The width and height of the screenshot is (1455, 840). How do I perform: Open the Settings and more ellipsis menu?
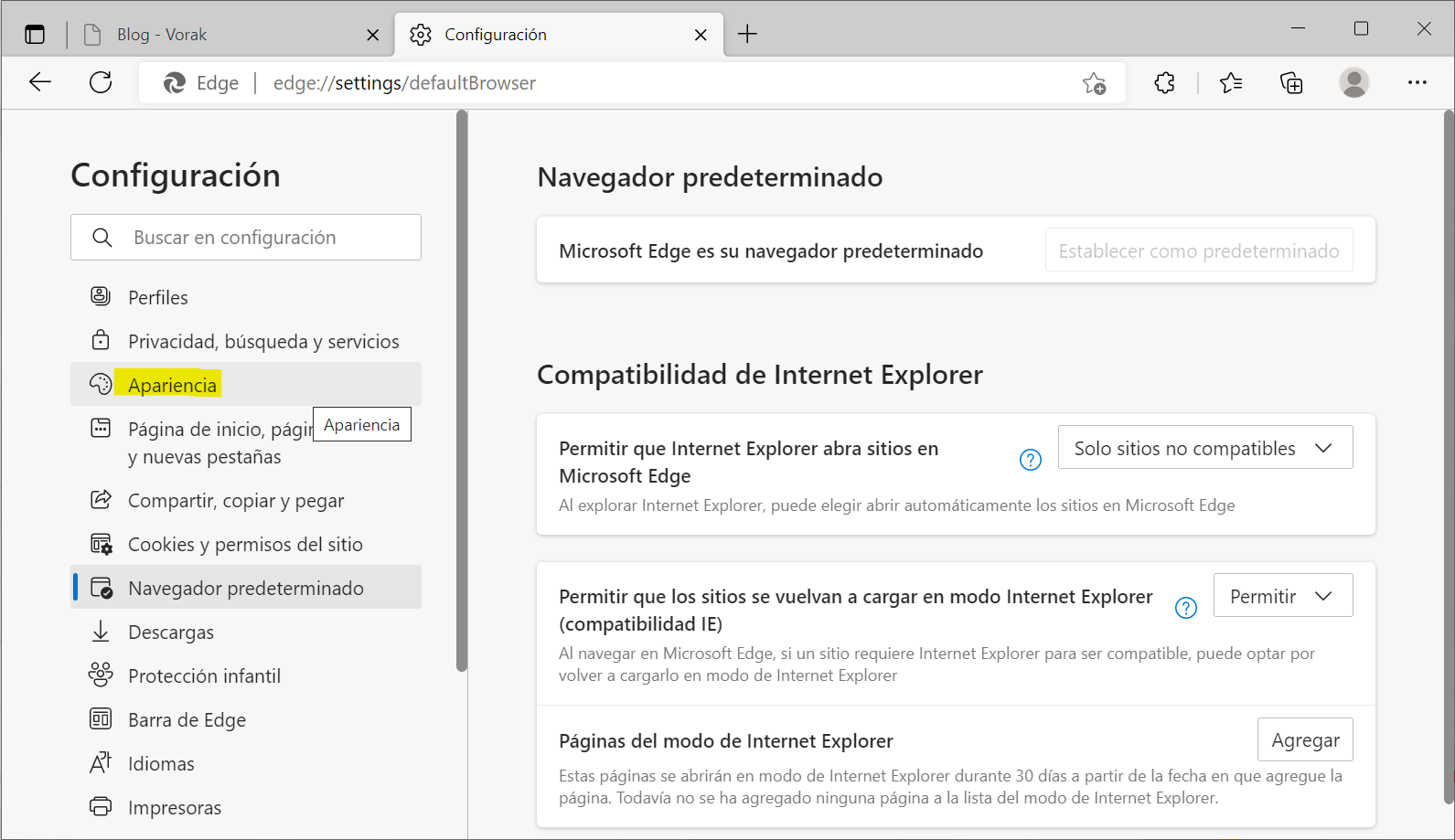1418,83
